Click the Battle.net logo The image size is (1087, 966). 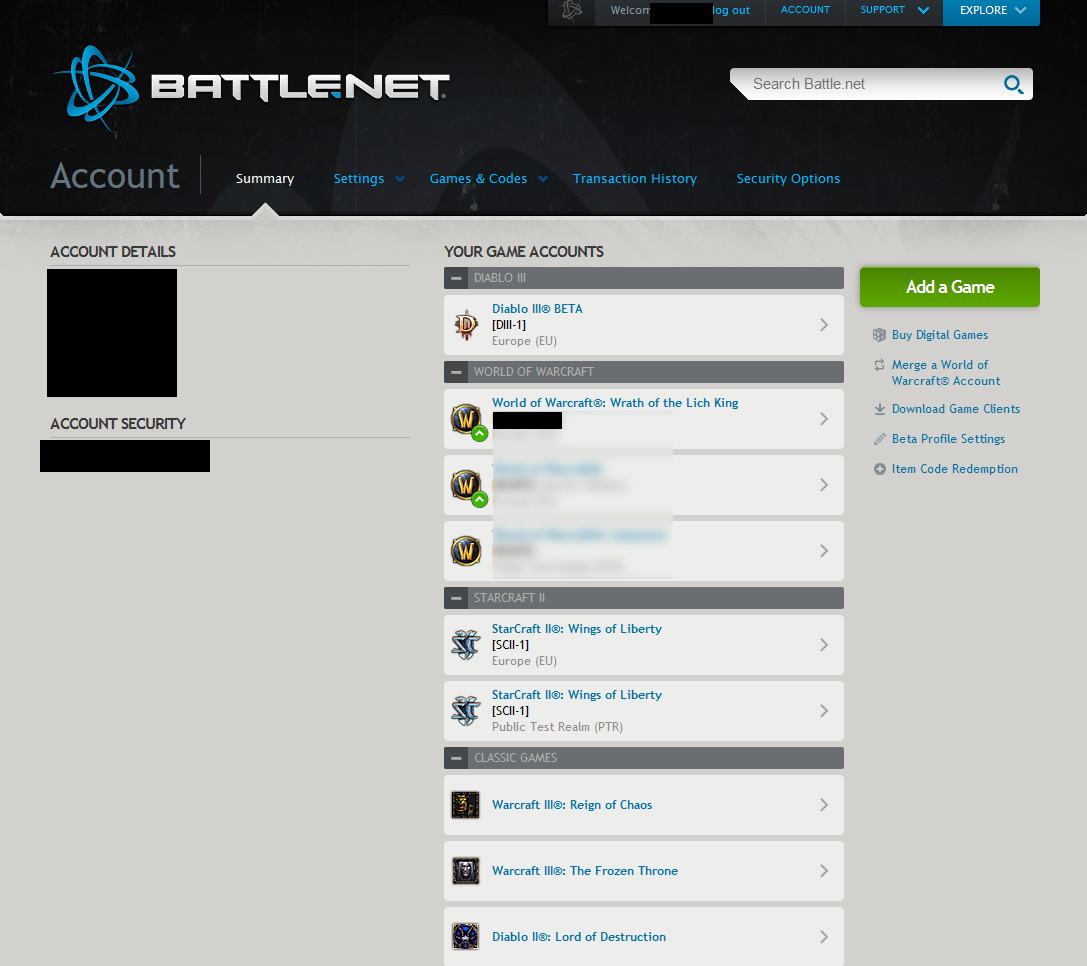251,86
